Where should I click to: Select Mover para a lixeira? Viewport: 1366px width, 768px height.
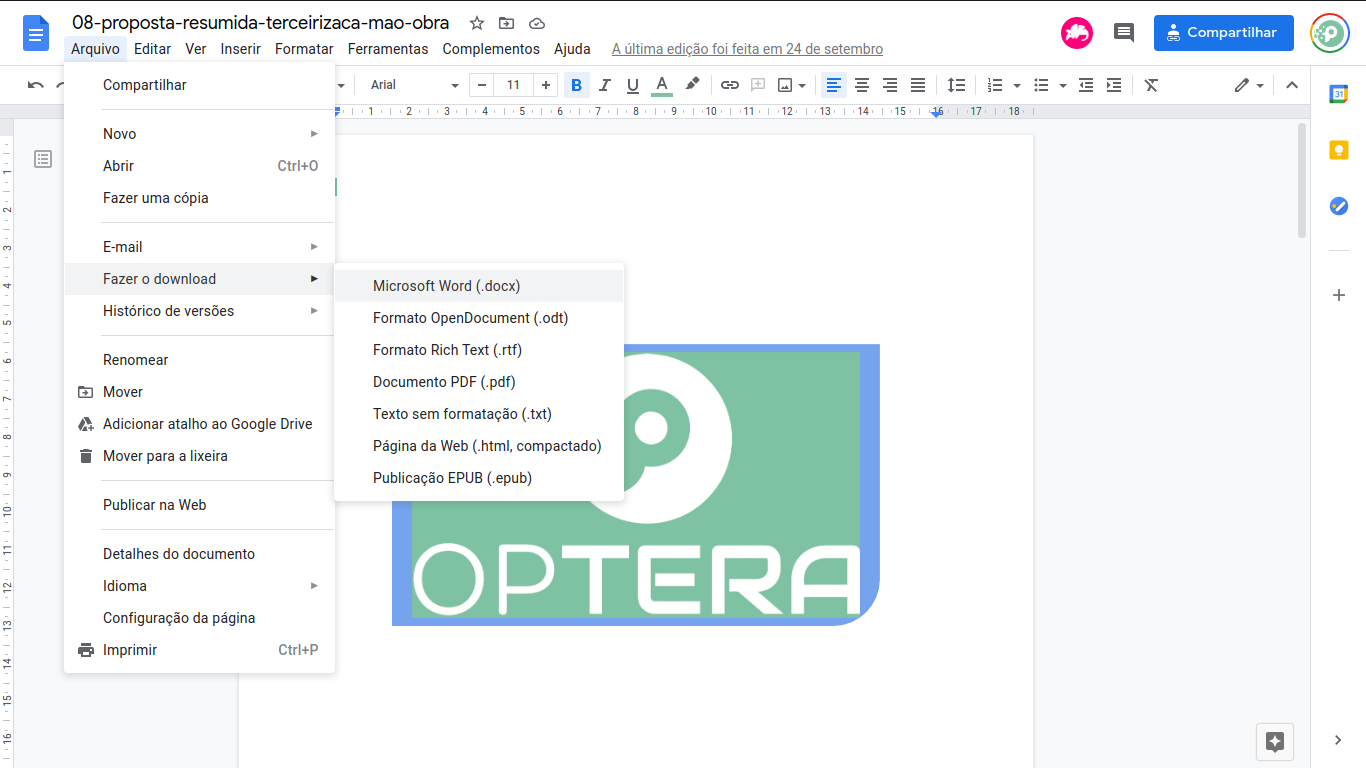pyautogui.click(x=199, y=456)
